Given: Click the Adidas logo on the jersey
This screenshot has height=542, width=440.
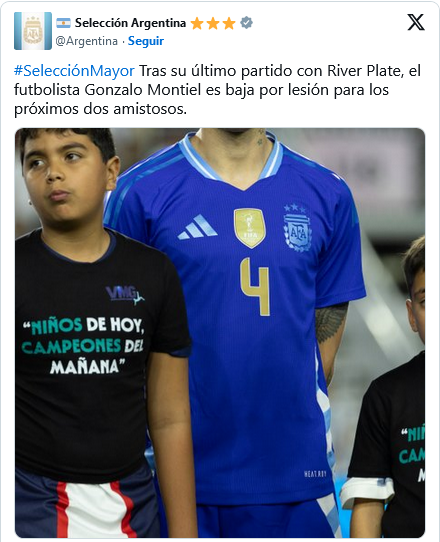Looking at the screenshot, I should [197, 227].
